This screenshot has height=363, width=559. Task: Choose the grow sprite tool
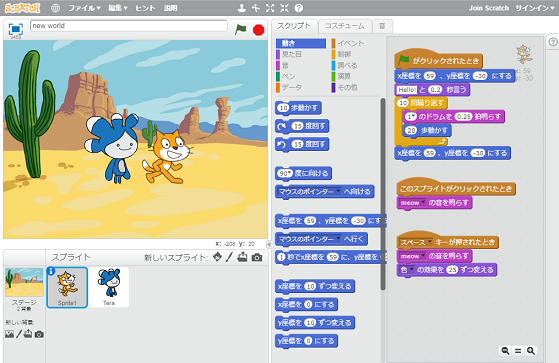pos(270,8)
